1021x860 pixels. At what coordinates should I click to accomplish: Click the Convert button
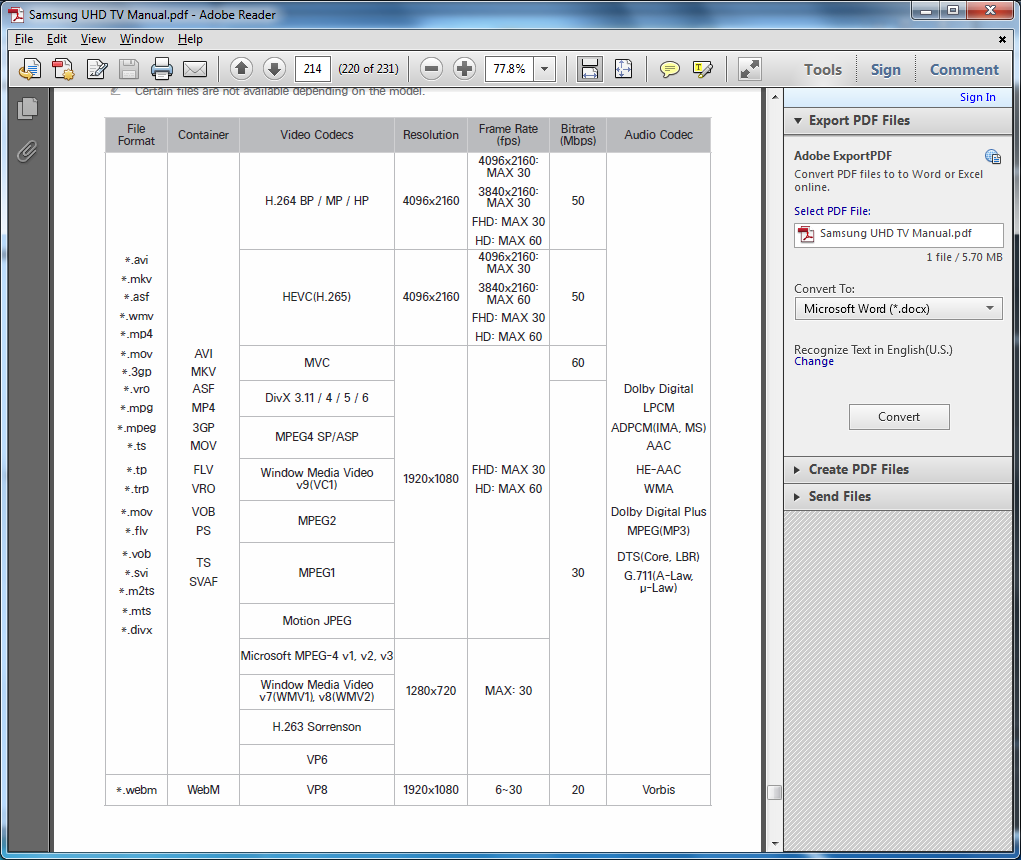click(x=899, y=417)
